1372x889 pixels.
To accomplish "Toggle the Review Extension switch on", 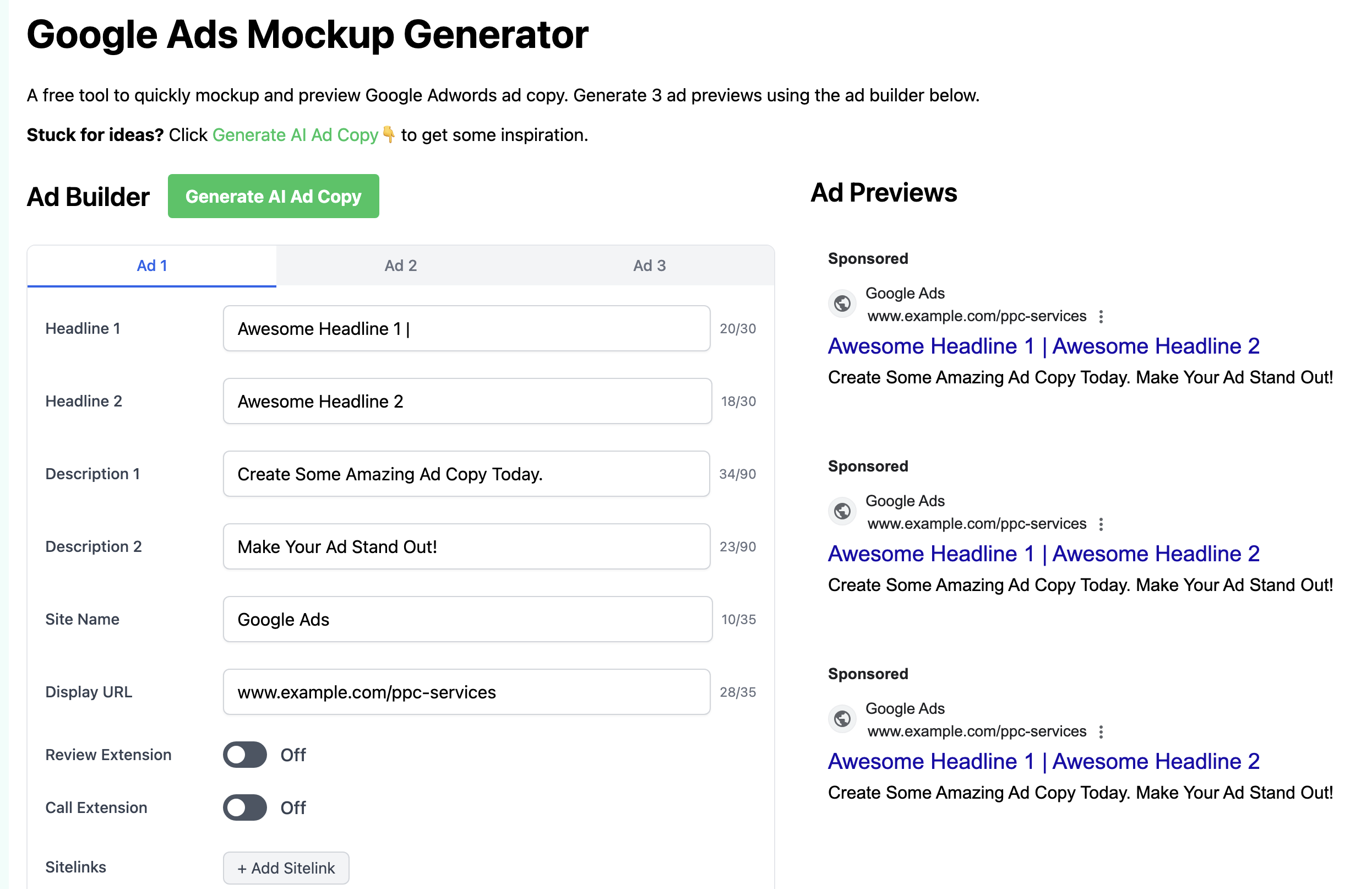I will point(245,755).
